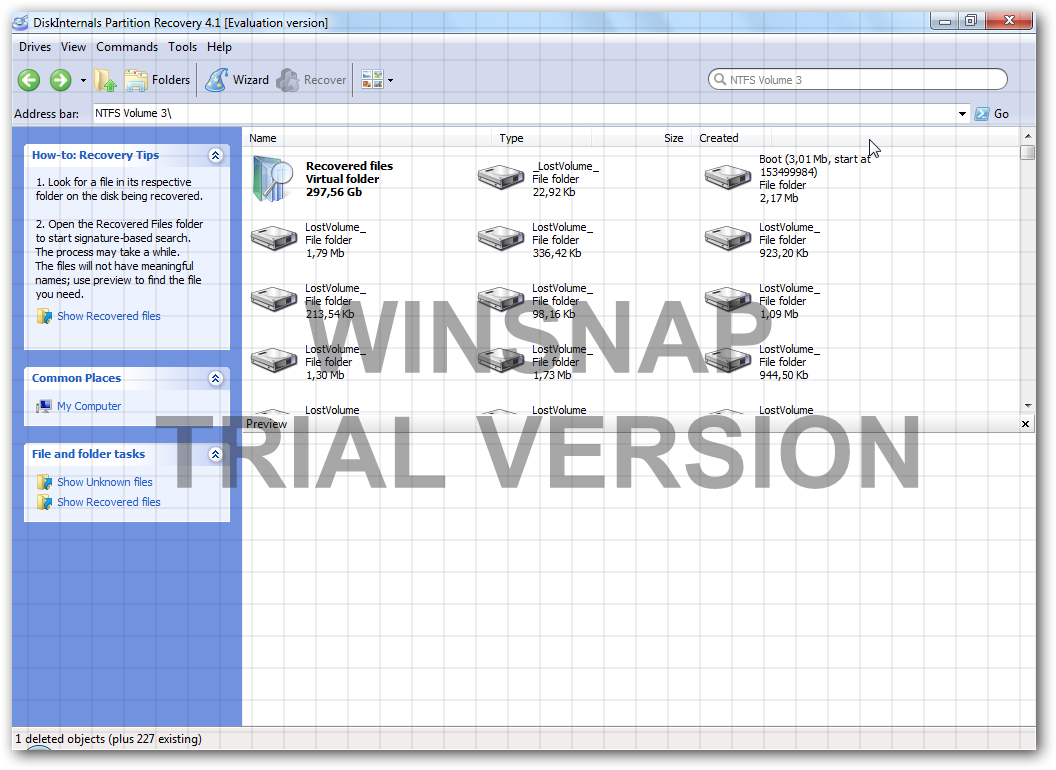Open the Commands menu

pos(127,46)
